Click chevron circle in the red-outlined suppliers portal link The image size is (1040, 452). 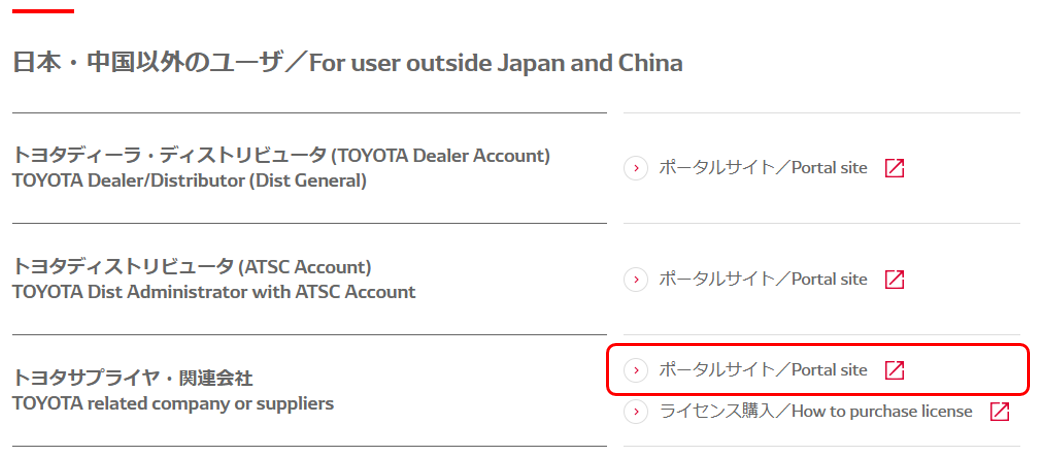[x=635, y=370]
